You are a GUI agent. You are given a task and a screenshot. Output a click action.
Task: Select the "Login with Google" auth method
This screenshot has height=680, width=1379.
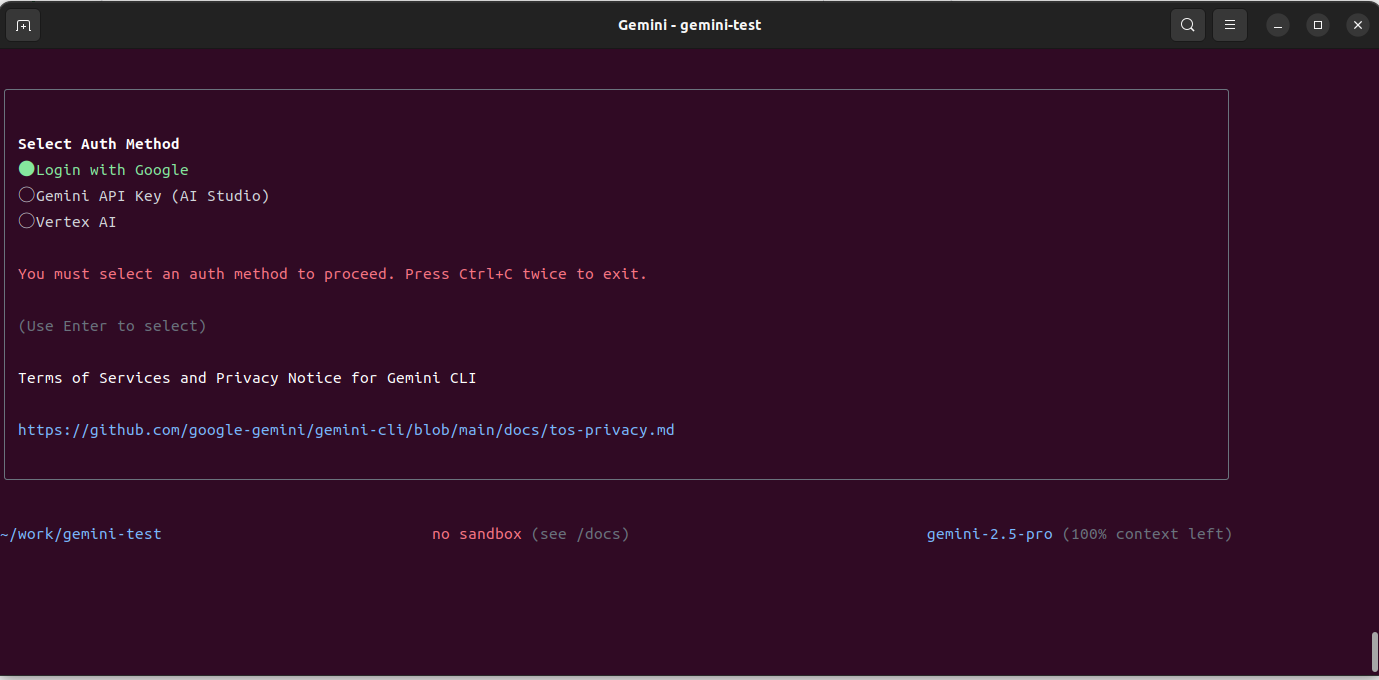tap(103, 169)
